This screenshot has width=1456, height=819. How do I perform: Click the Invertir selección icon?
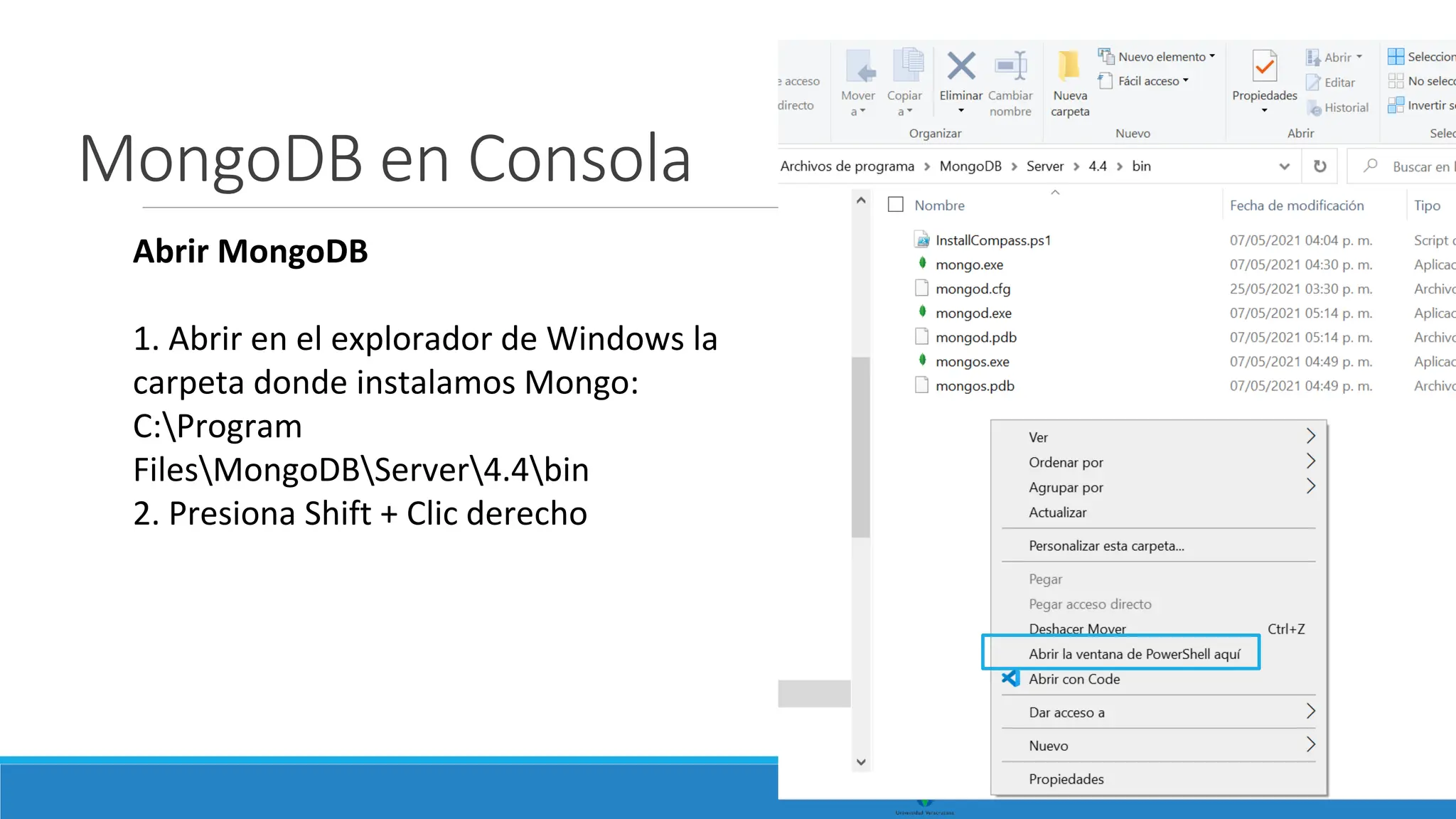point(1396,105)
